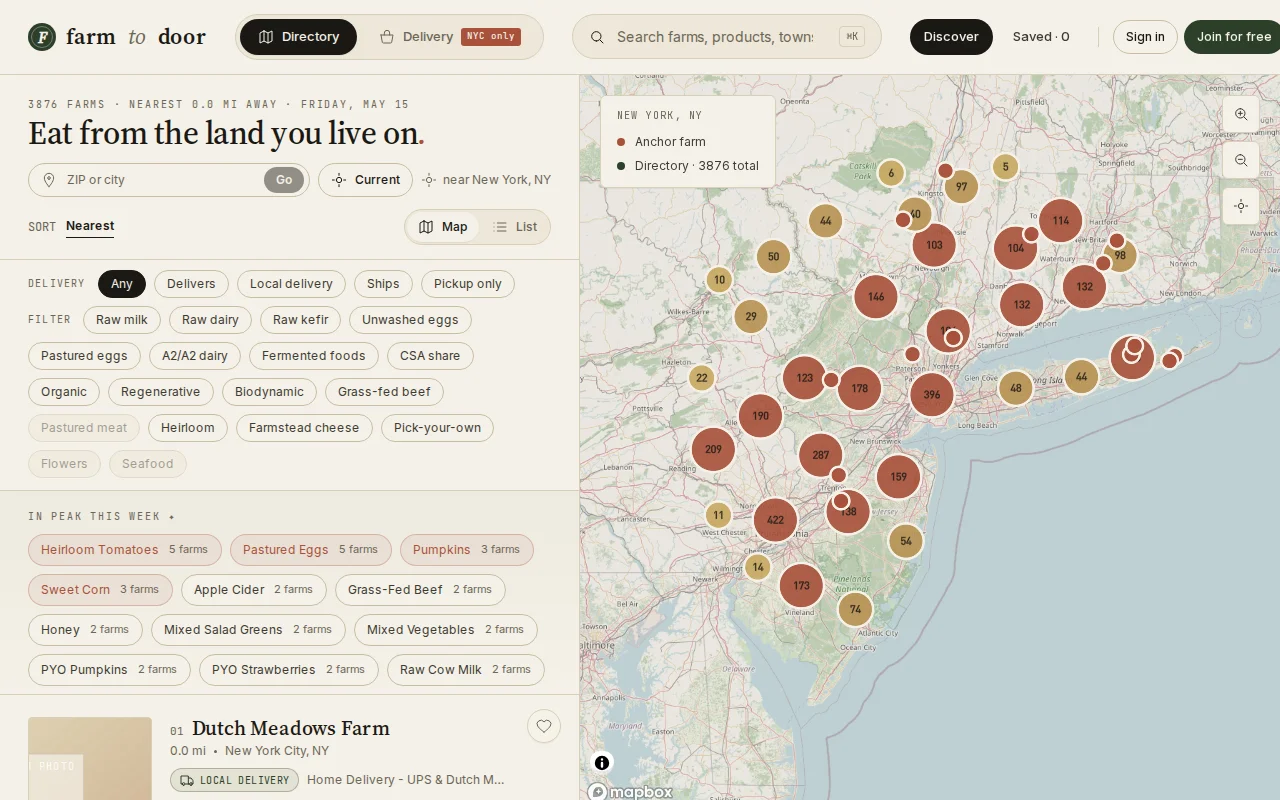Image resolution: width=1280 pixels, height=800 pixels.
Task: Toggle the CSA share filter
Action: click(430, 356)
